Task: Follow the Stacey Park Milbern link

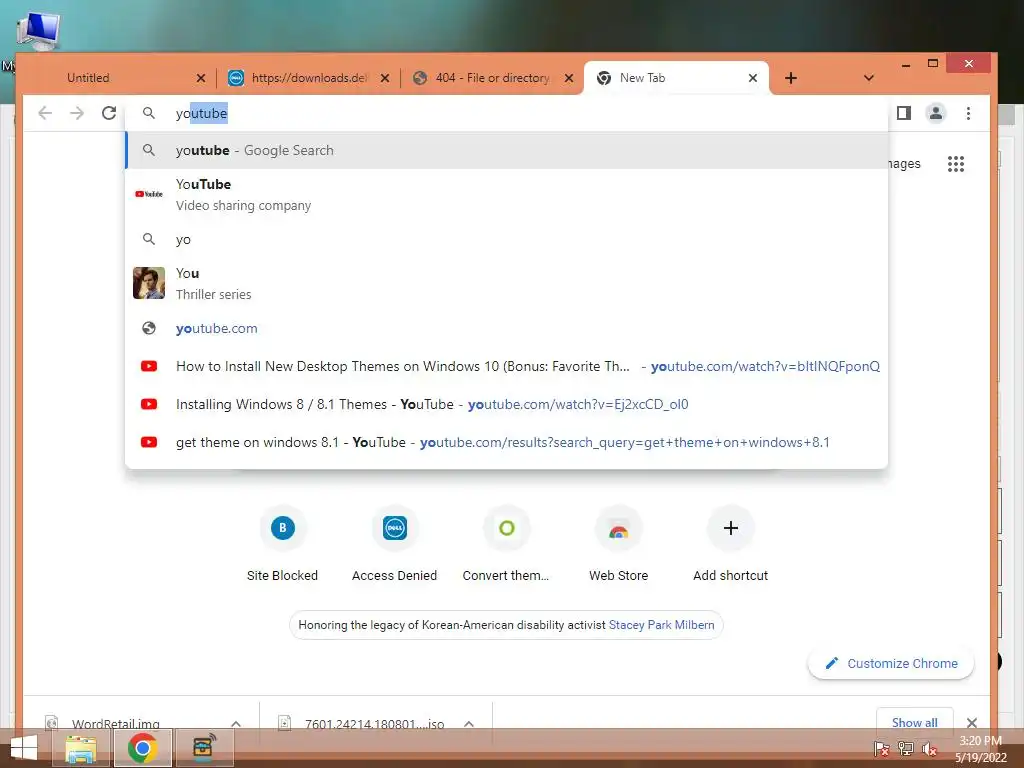Action: [x=662, y=625]
